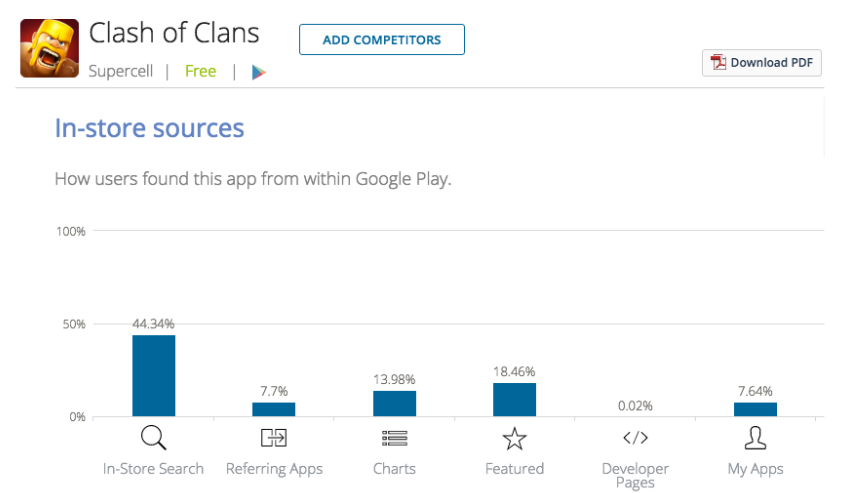Select the 13.98% Charts bar
This screenshot has width=852, height=493.
[394, 403]
